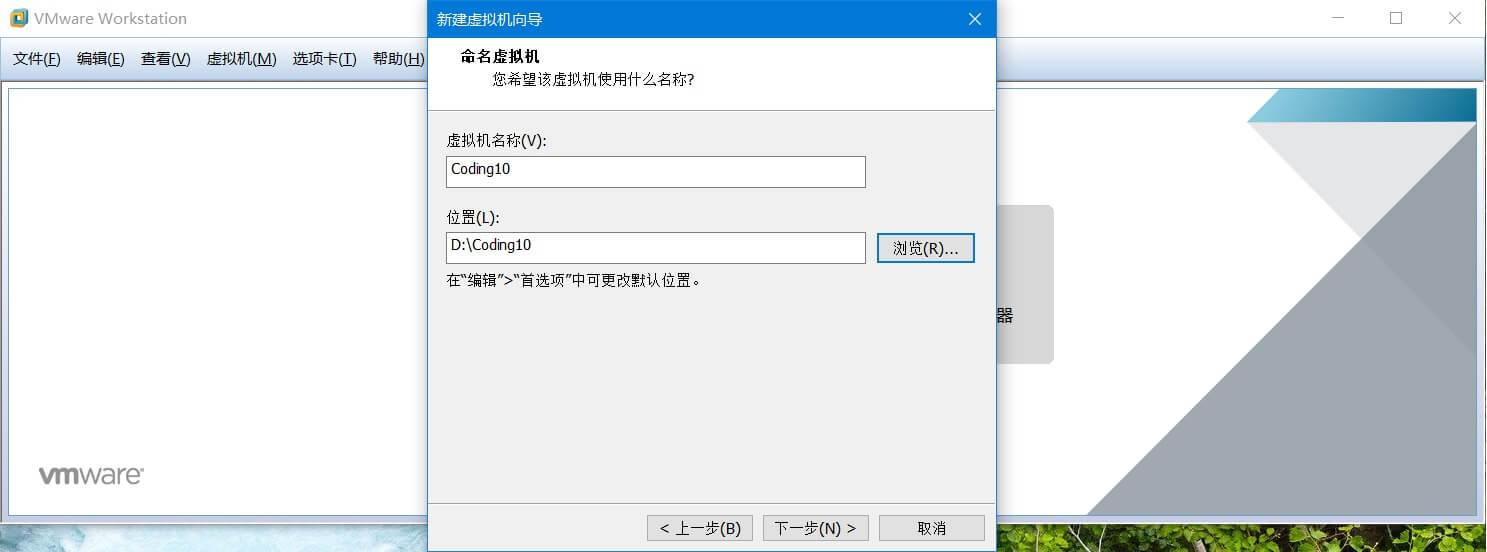Open the 虚拟机(M) menu
1487x552 pixels.
point(241,59)
